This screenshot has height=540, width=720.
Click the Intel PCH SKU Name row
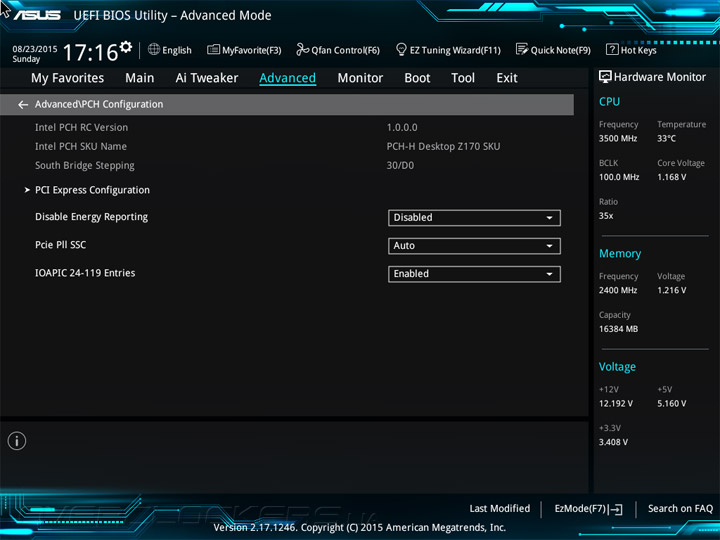point(81,146)
